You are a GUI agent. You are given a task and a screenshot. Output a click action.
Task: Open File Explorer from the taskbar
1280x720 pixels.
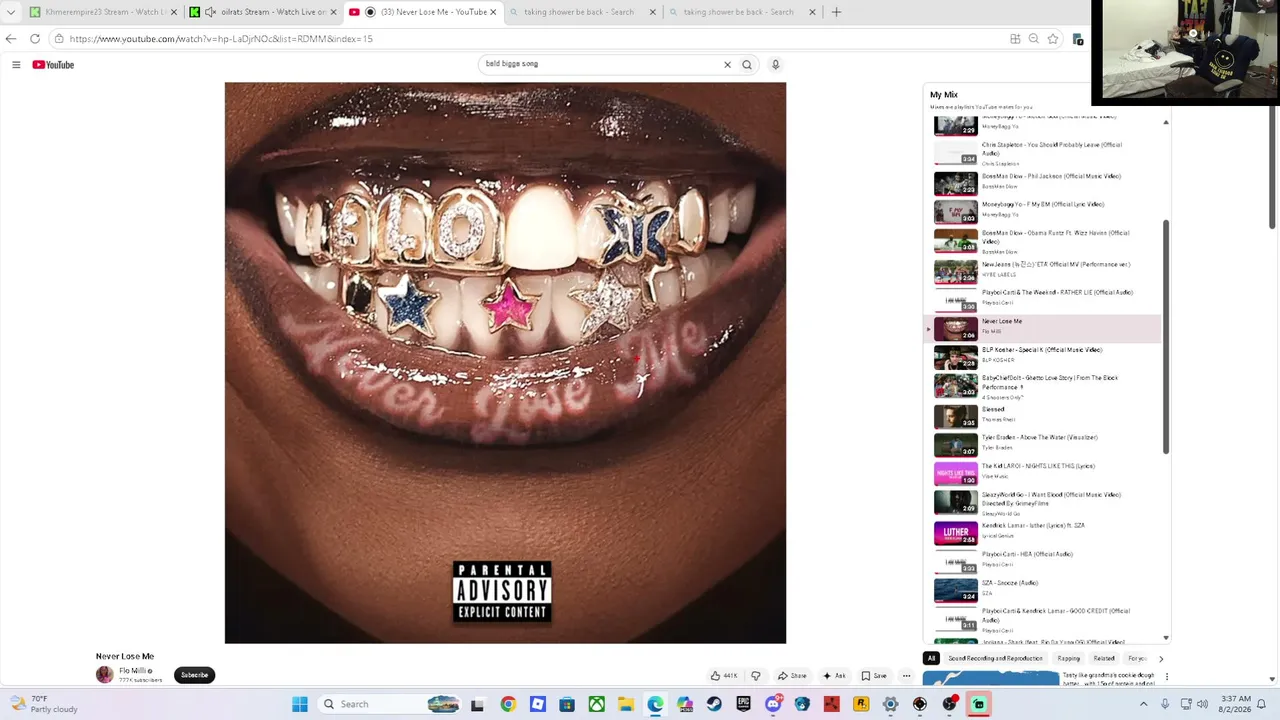tap(626, 704)
